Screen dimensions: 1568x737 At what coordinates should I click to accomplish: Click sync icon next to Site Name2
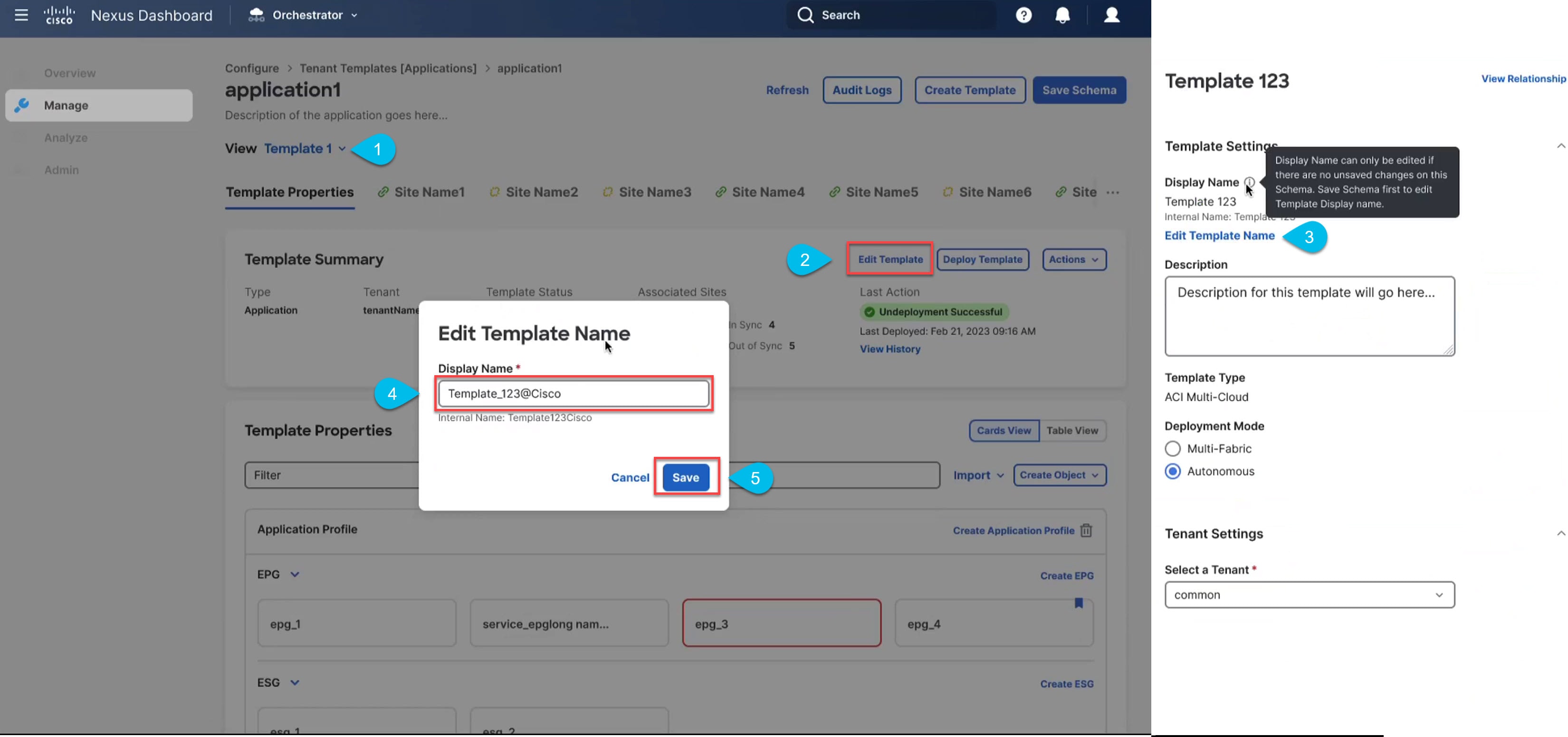pyautogui.click(x=495, y=192)
